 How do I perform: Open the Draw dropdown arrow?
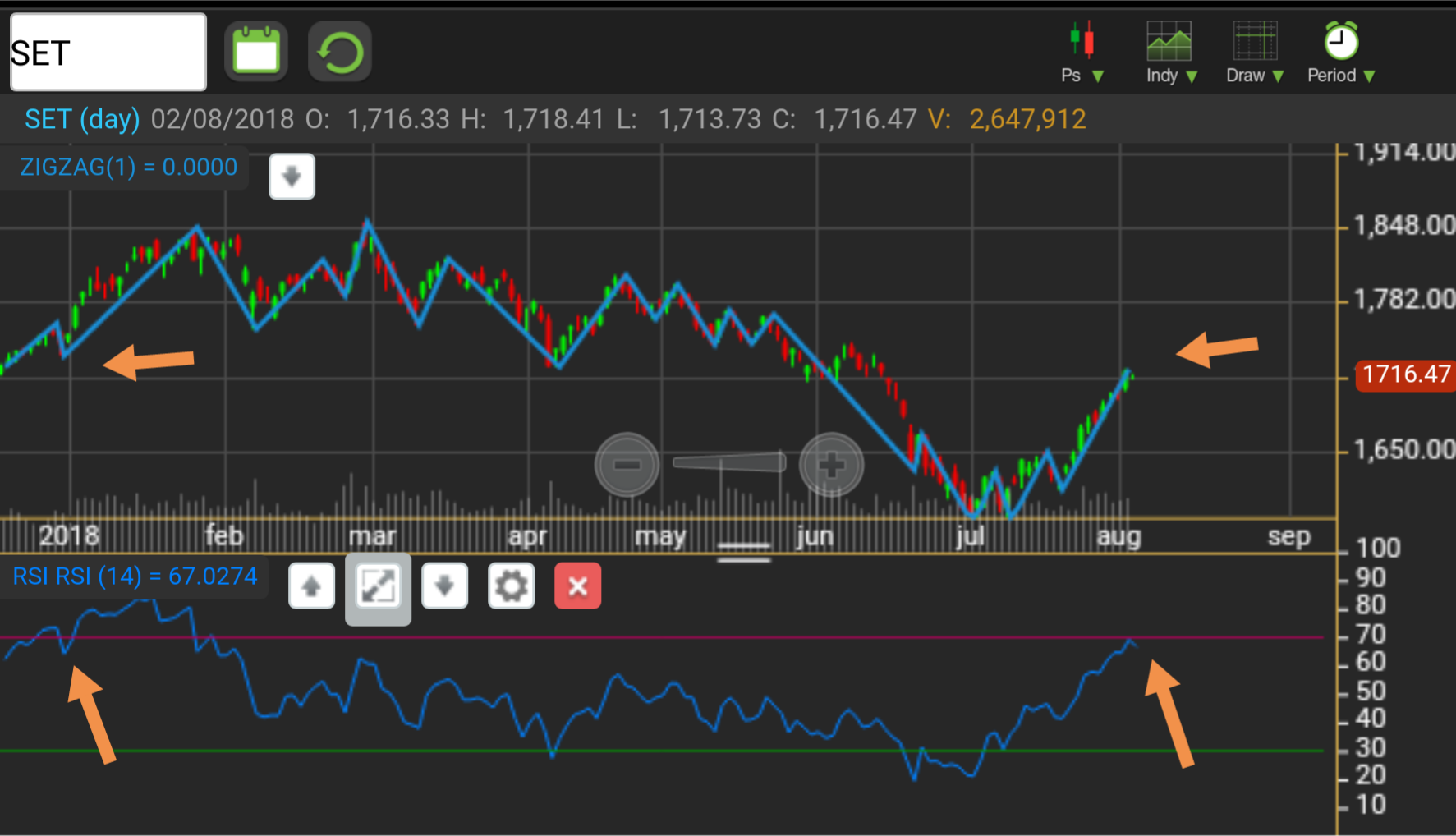[x=1278, y=76]
